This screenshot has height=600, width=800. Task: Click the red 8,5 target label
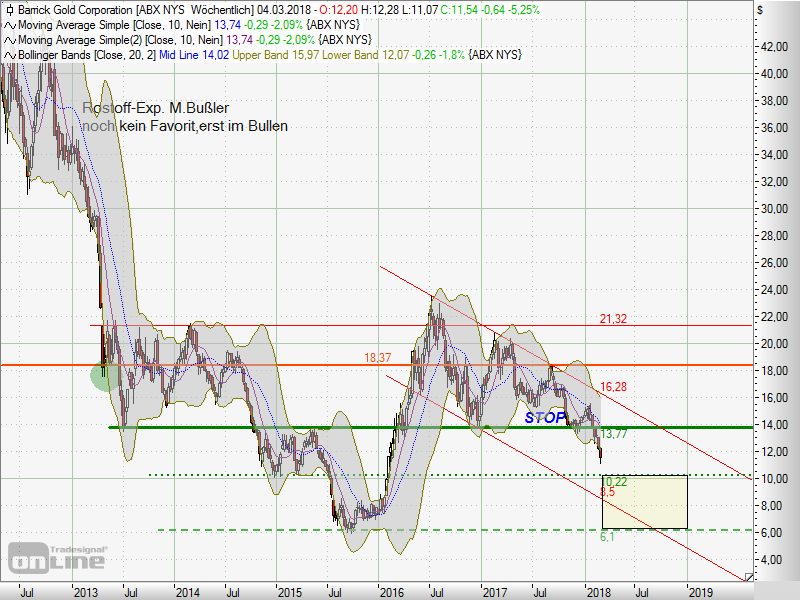(608, 492)
